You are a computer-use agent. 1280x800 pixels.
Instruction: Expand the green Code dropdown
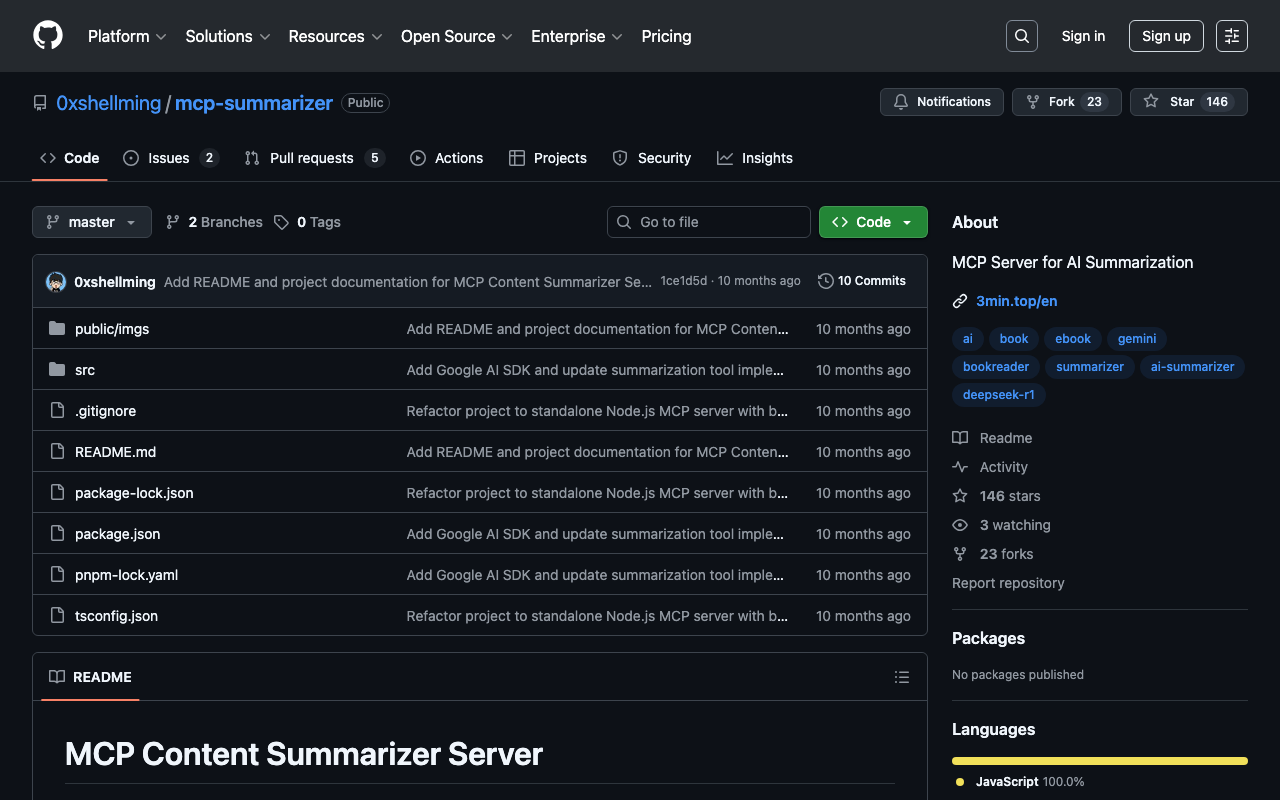pyautogui.click(x=873, y=222)
